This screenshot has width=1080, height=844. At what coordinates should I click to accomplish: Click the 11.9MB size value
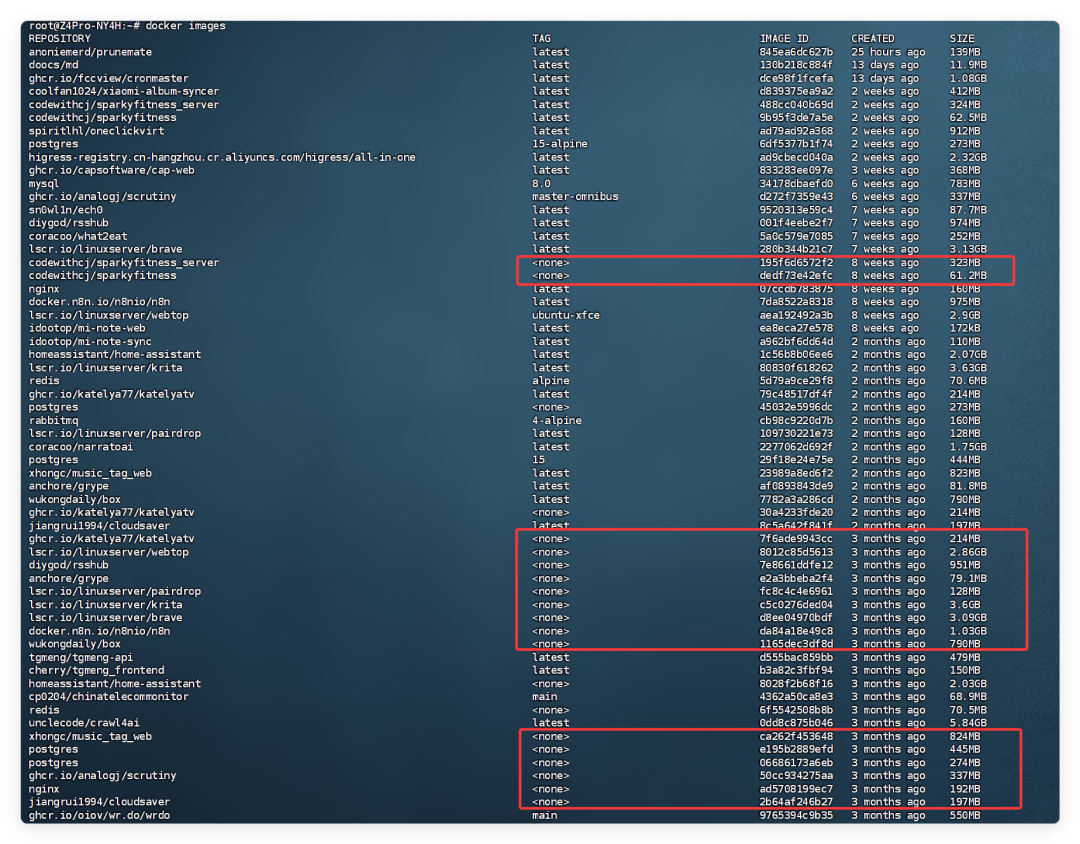click(x=968, y=65)
